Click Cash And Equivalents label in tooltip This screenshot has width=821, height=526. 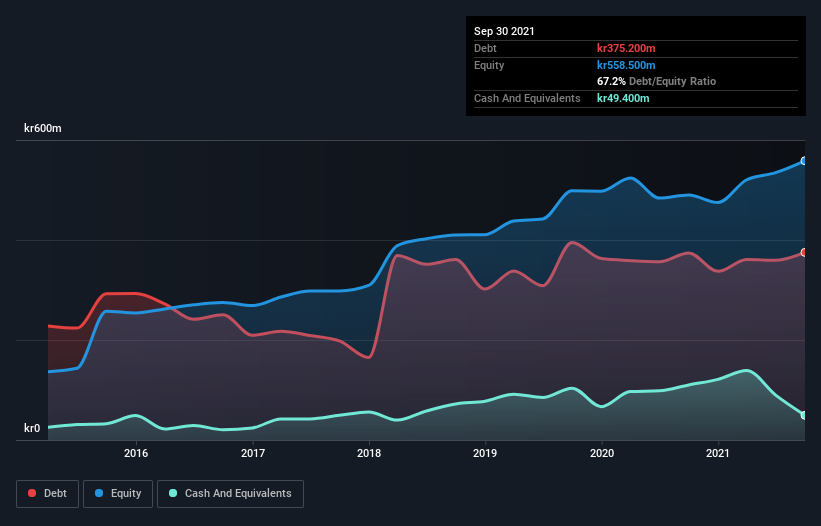coord(527,98)
